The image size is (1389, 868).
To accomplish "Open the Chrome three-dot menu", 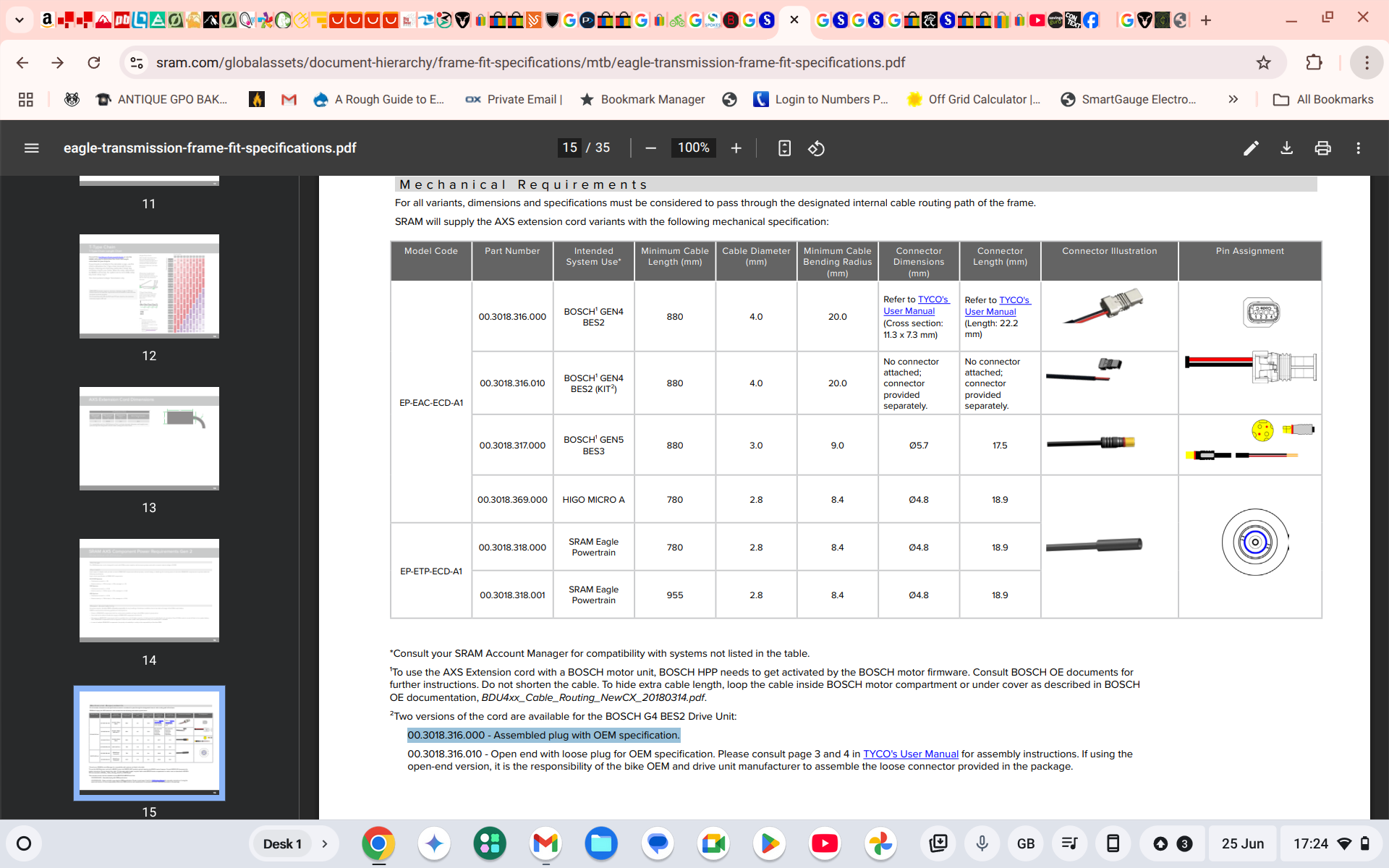I will 1366,63.
